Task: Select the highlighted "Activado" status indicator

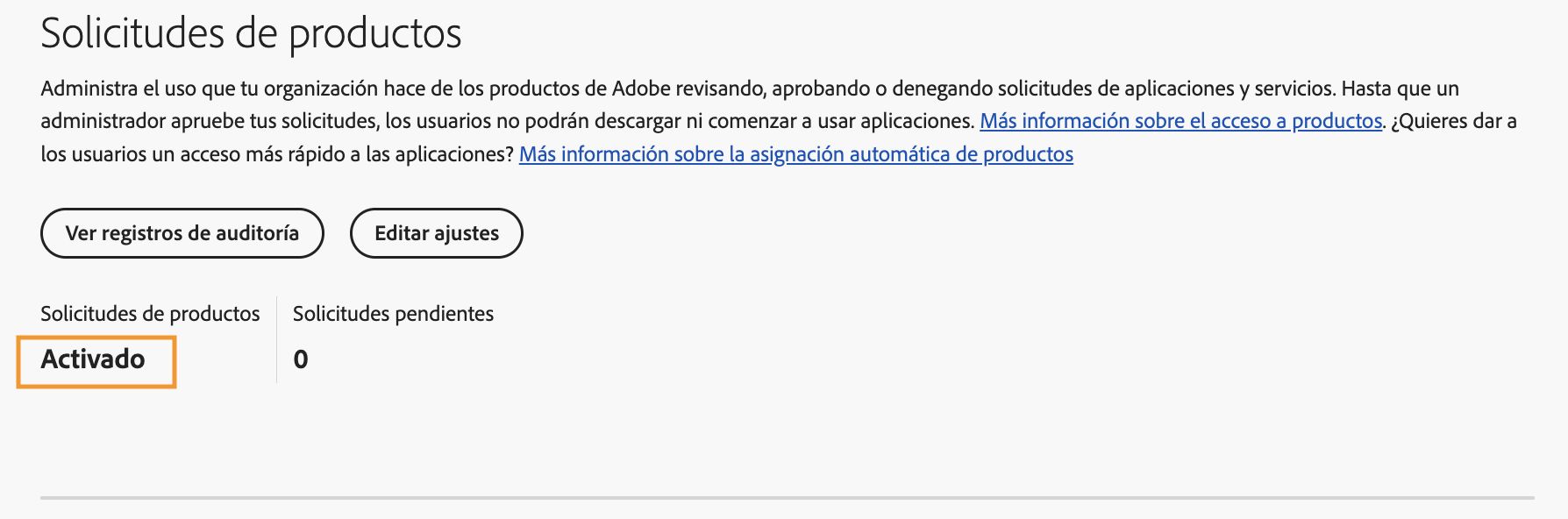Action: point(94,359)
